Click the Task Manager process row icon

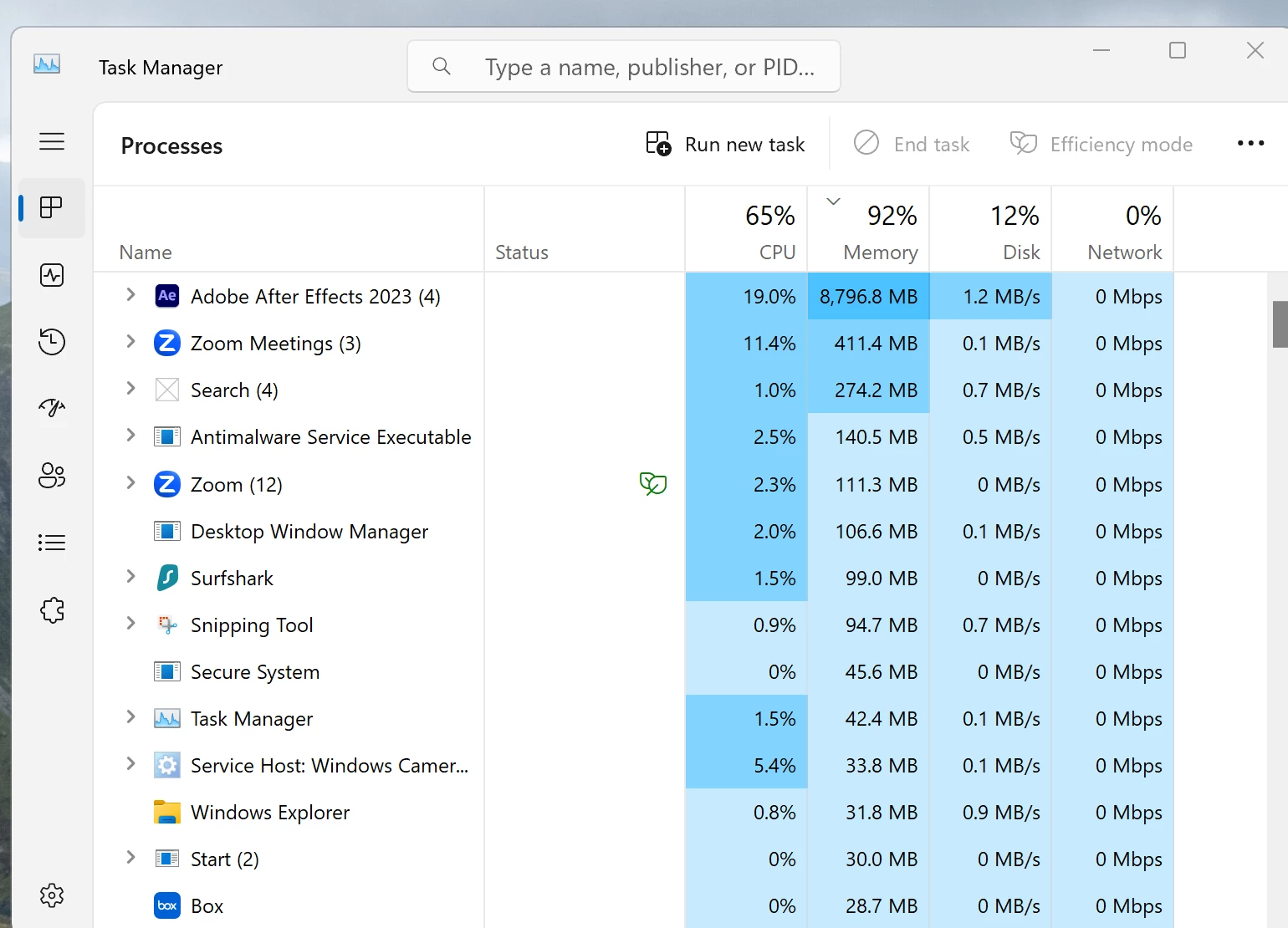click(x=167, y=718)
